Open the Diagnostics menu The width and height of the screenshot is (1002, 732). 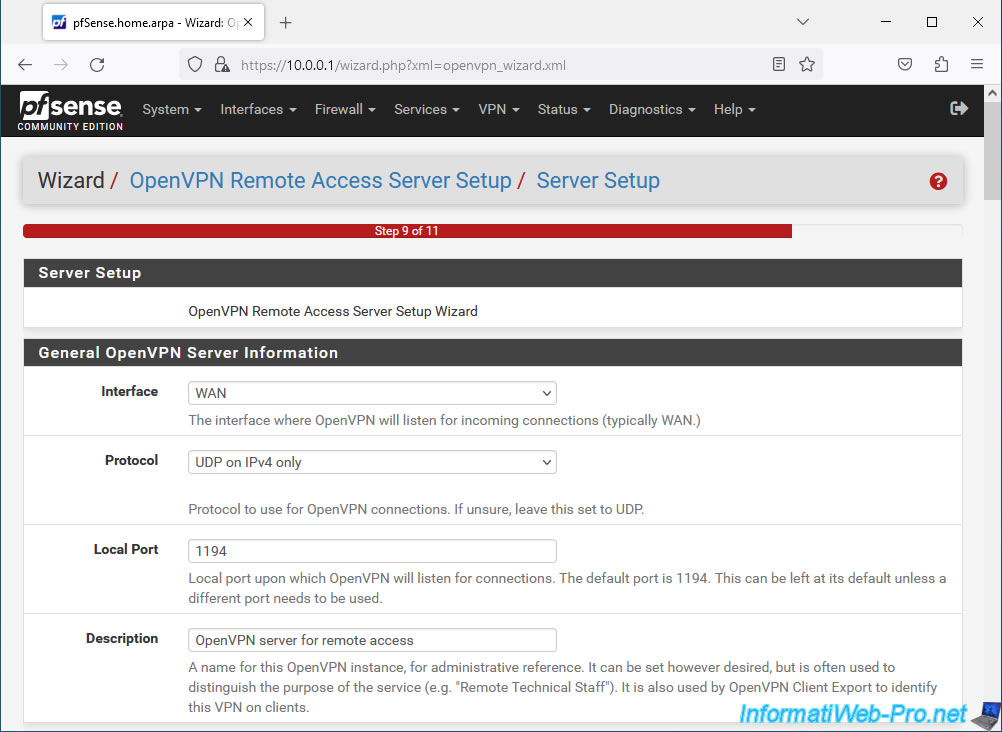coord(652,109)
